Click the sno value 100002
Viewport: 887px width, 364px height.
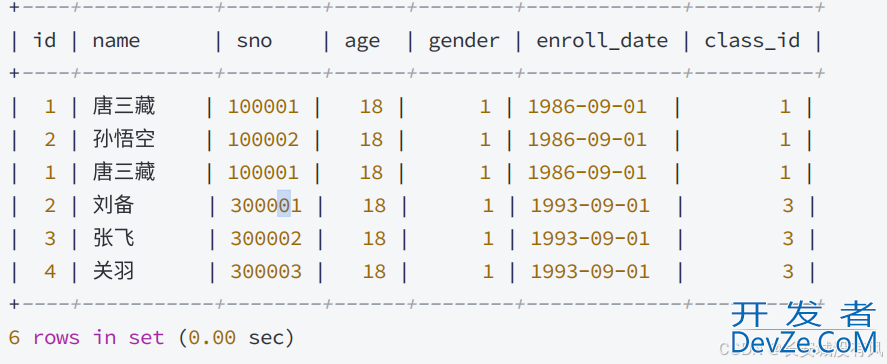tap(263, 139)
